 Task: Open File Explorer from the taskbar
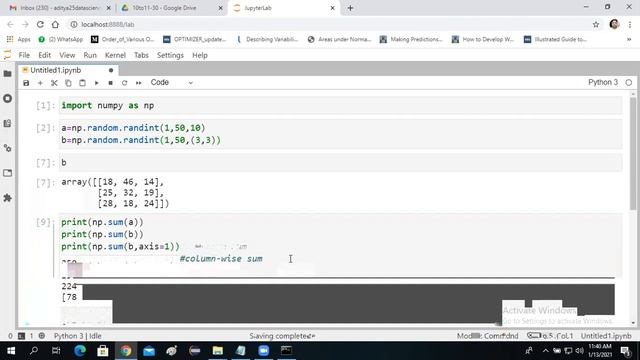tap(218, 351)
